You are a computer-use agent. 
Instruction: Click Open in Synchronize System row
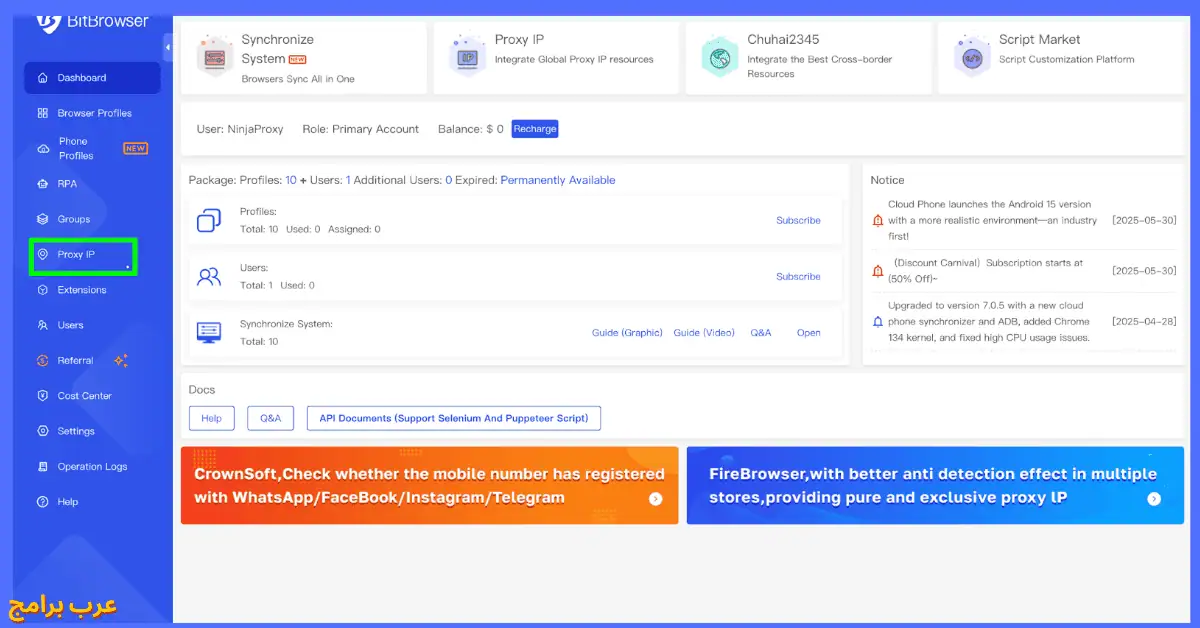[808, 333]
